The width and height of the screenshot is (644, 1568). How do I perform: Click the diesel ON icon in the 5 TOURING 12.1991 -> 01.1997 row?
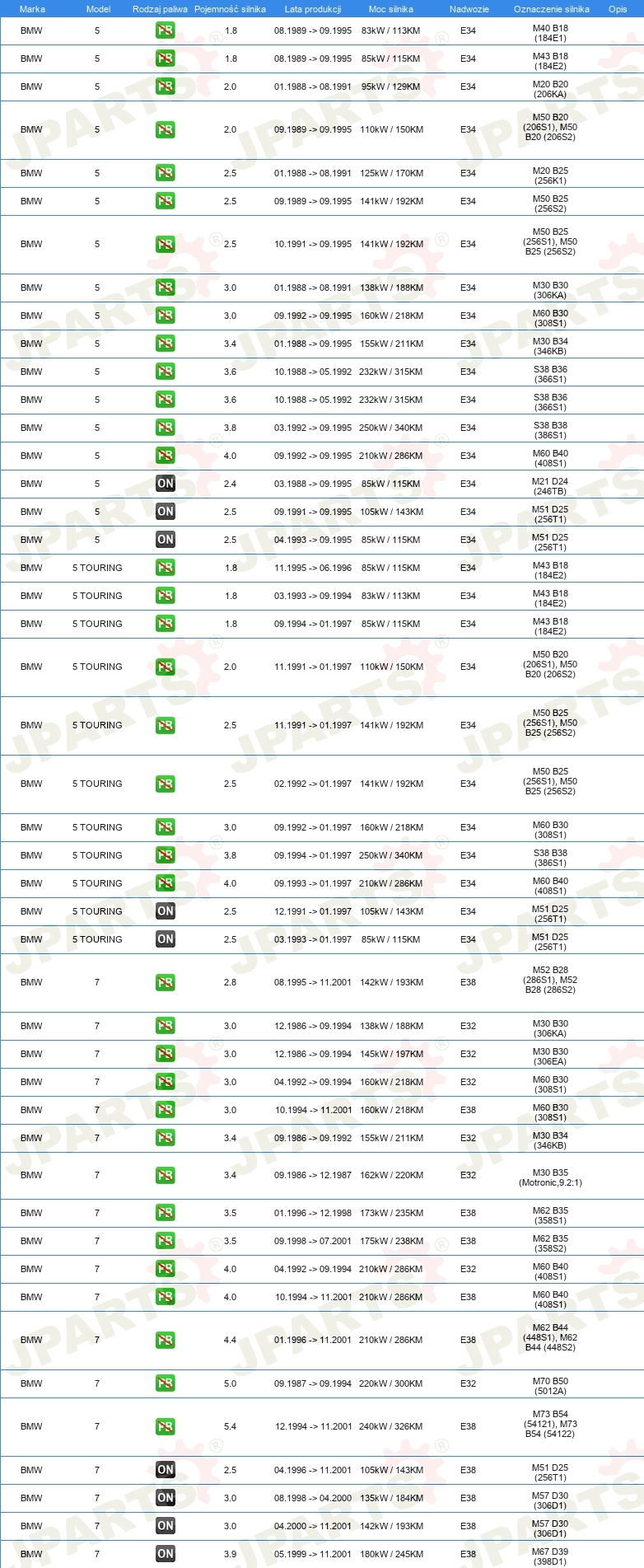[166, 911]
